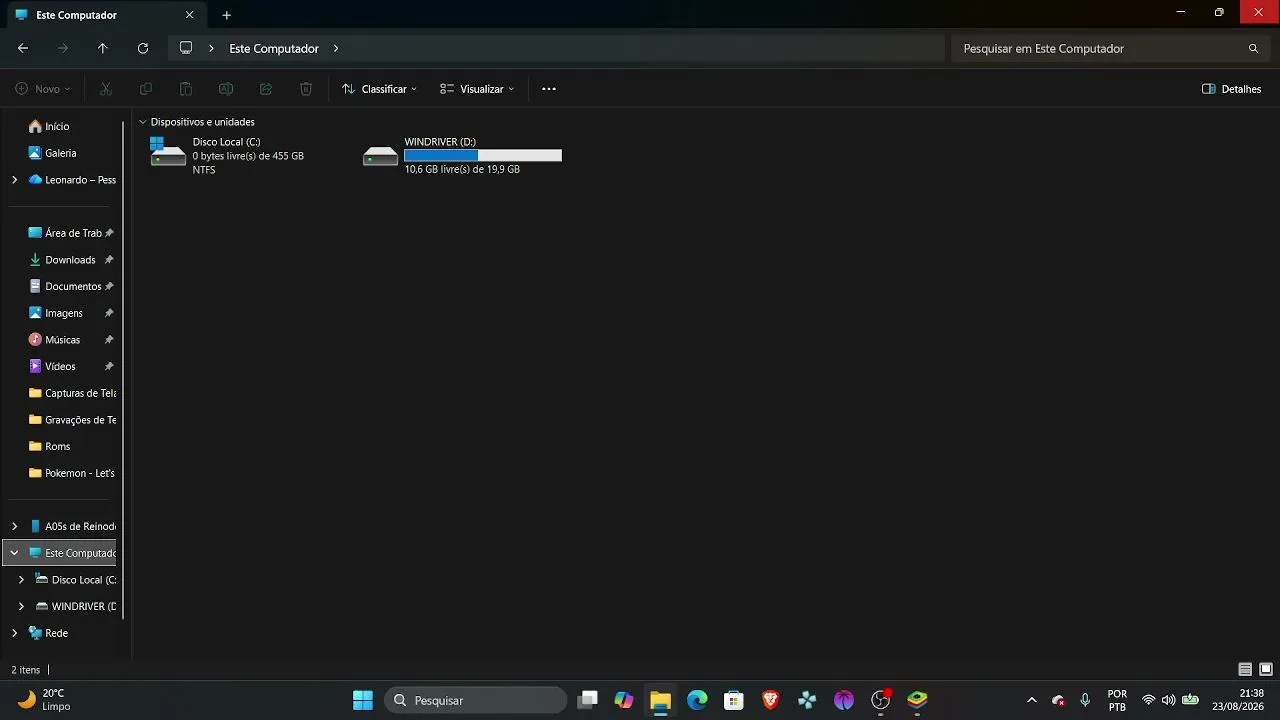The width and height of the screenshot is (1280, 720).
Task: Open Brave browser from the taskbar
Action: (770, 700)
